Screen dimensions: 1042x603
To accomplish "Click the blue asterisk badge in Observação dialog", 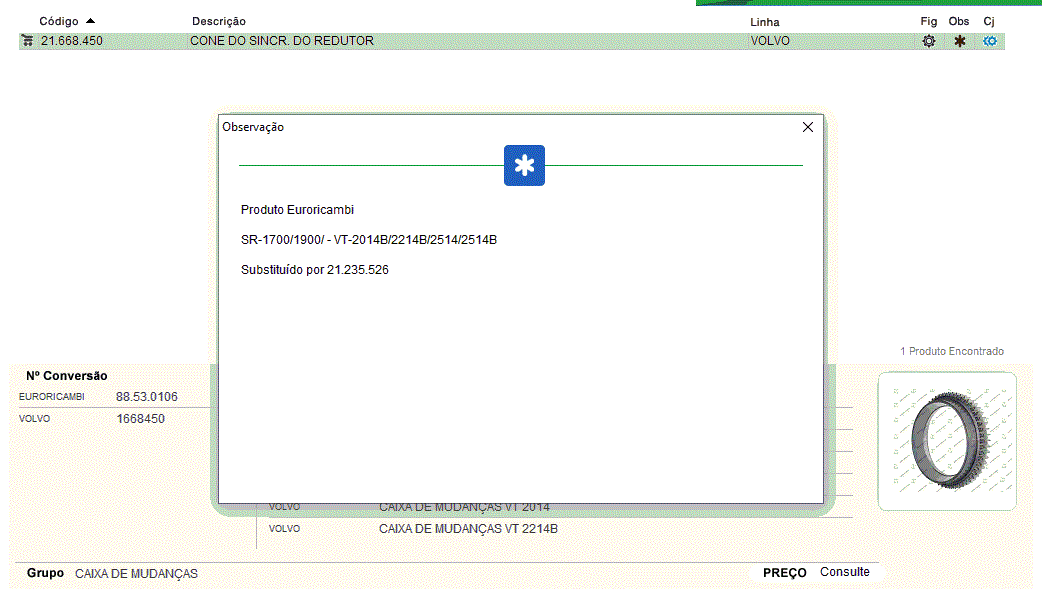I will [x=524, y=166].
